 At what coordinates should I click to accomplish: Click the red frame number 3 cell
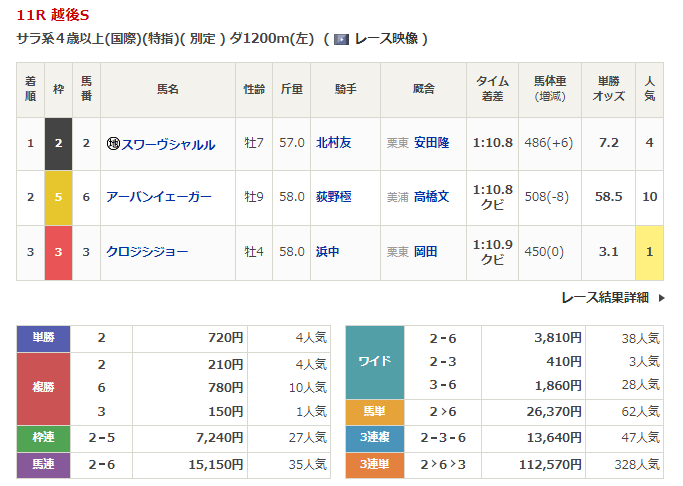click(58, 251)
